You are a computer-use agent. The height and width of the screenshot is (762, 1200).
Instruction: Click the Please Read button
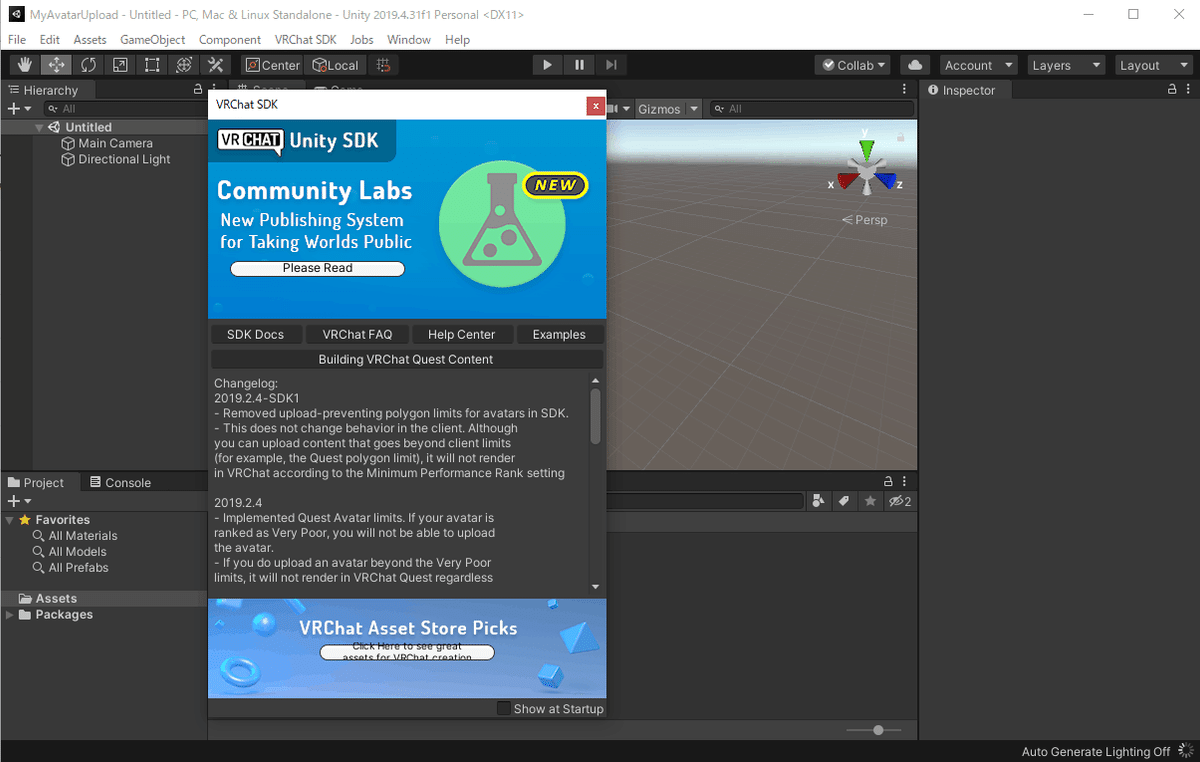(317, 268)
